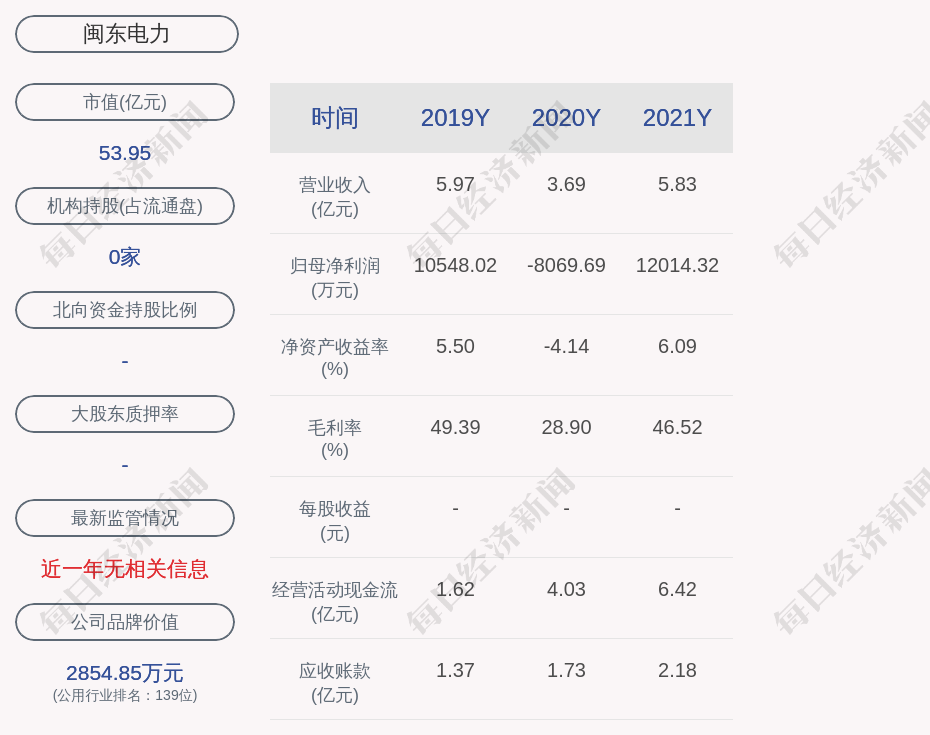Select the 公用行业排名：139位 ranking note
Image resolution: width=930 pixels, height=735 pixels.
point(125,695)
